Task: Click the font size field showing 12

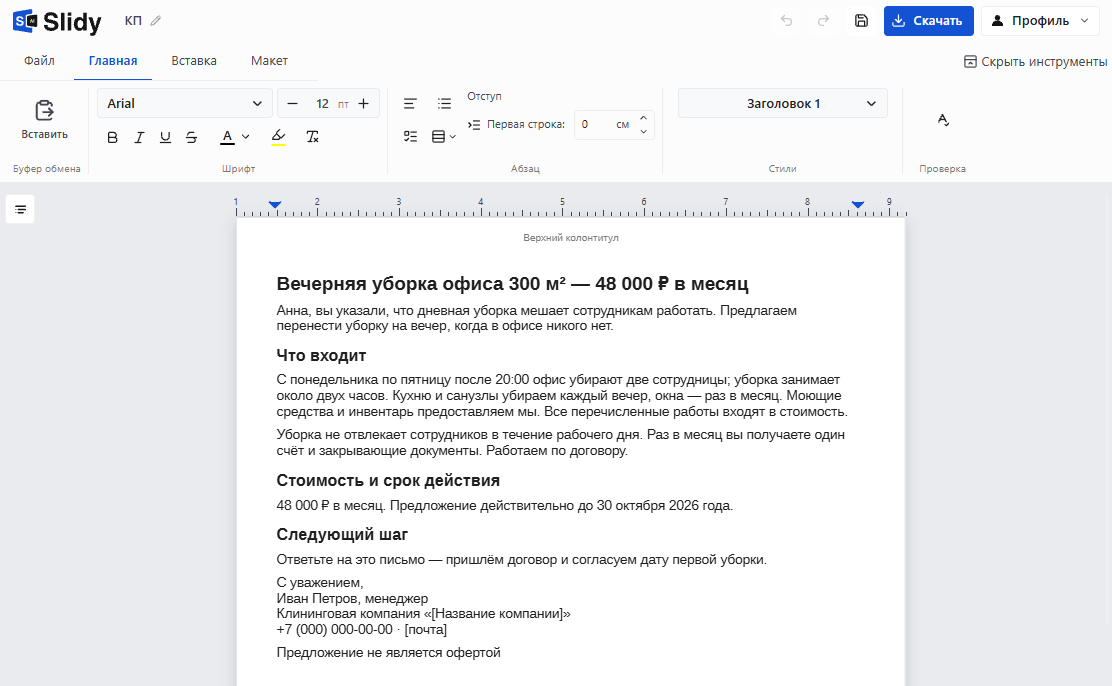Action: click(322, 104)
